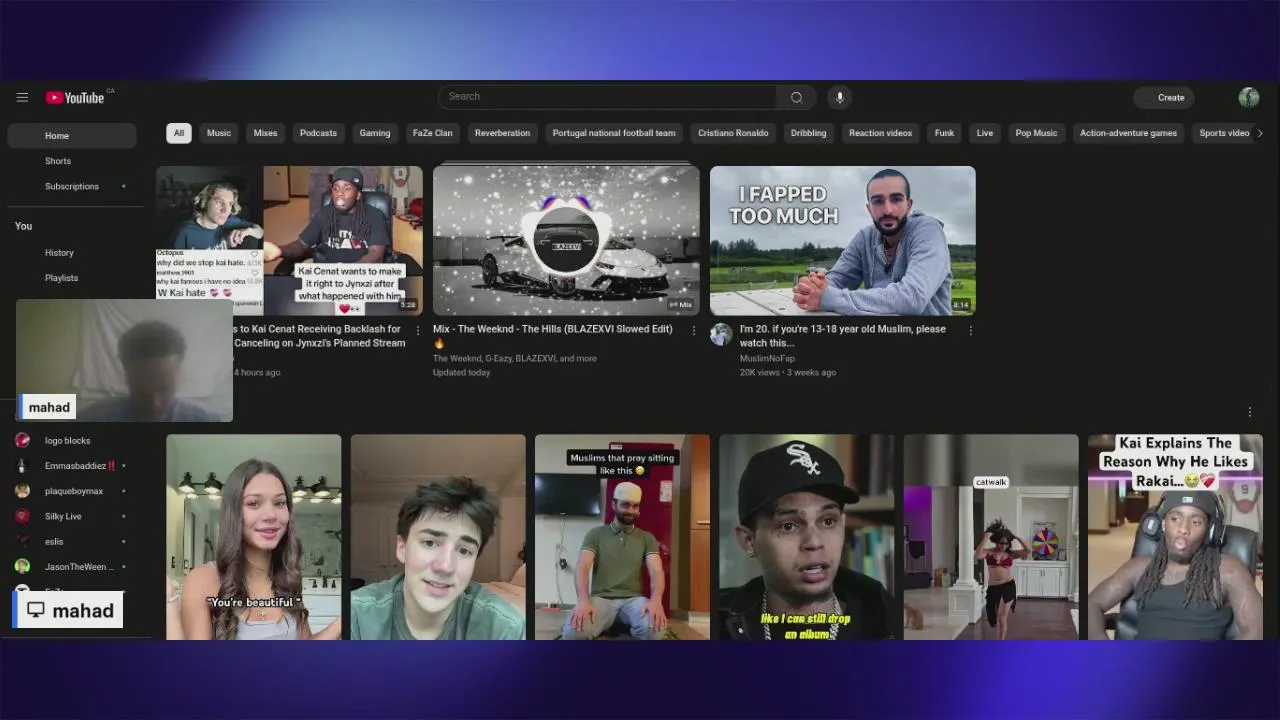Open "drop an album" Short thumbnail
1280x720 pixels.
[806, 537]
